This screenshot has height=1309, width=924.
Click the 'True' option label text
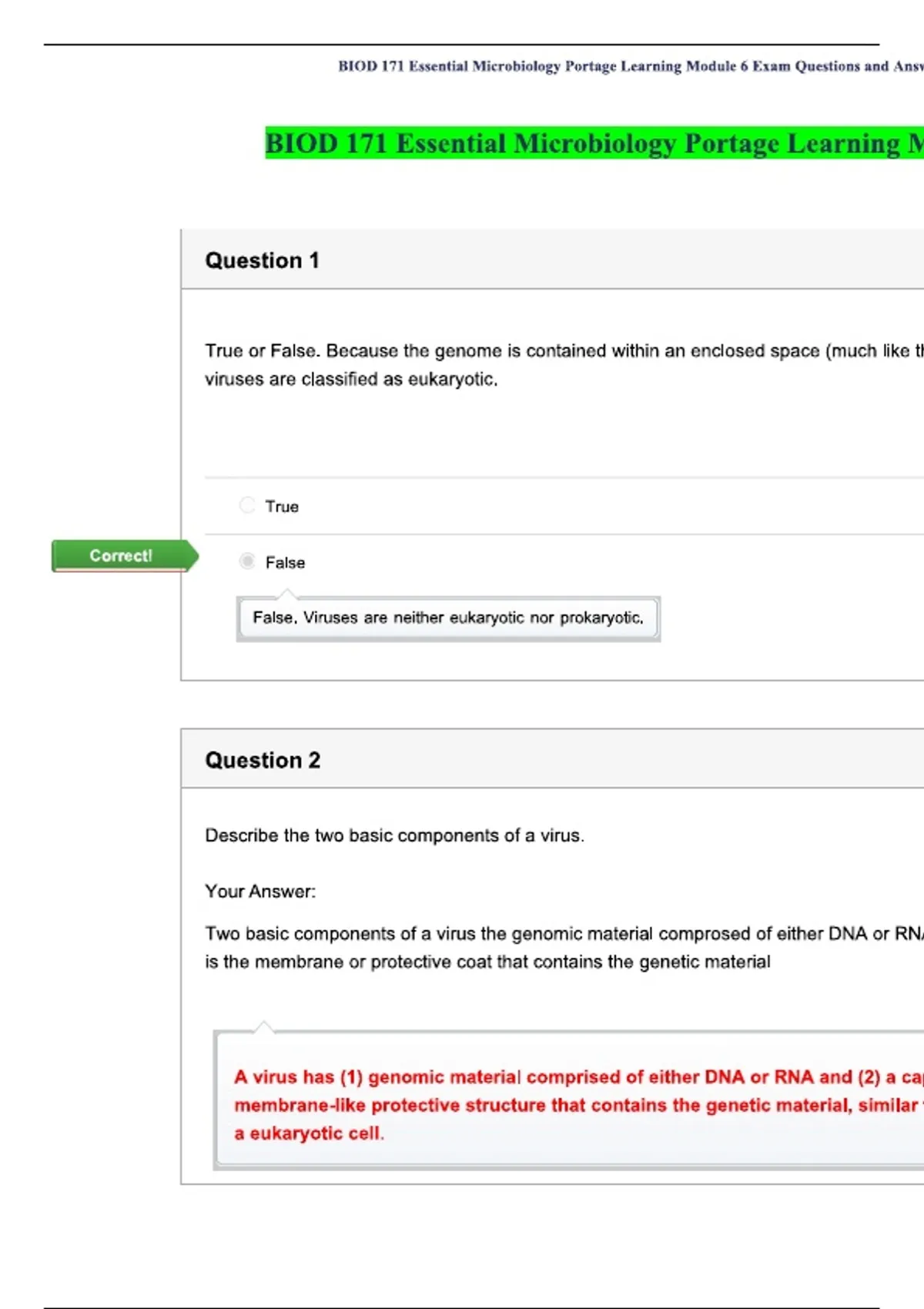(282, 507)
